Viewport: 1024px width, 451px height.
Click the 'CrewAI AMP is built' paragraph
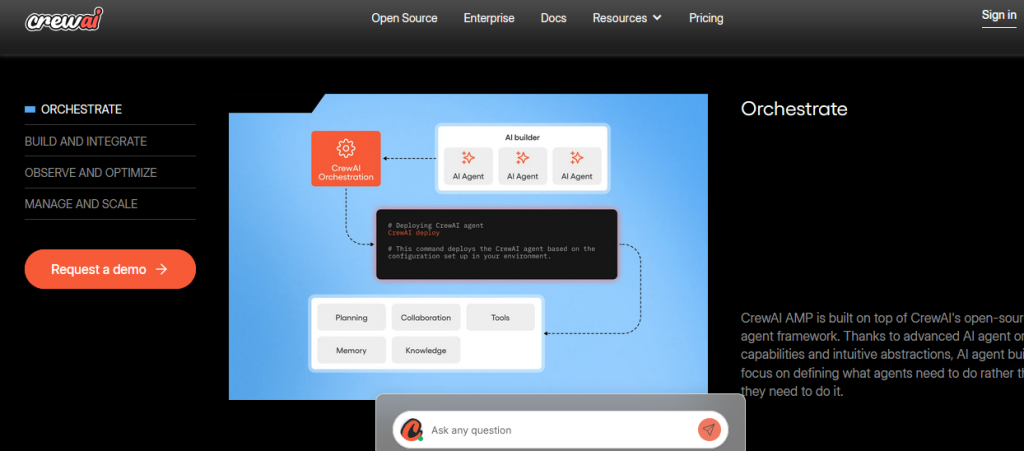click(x=882, y=355)
